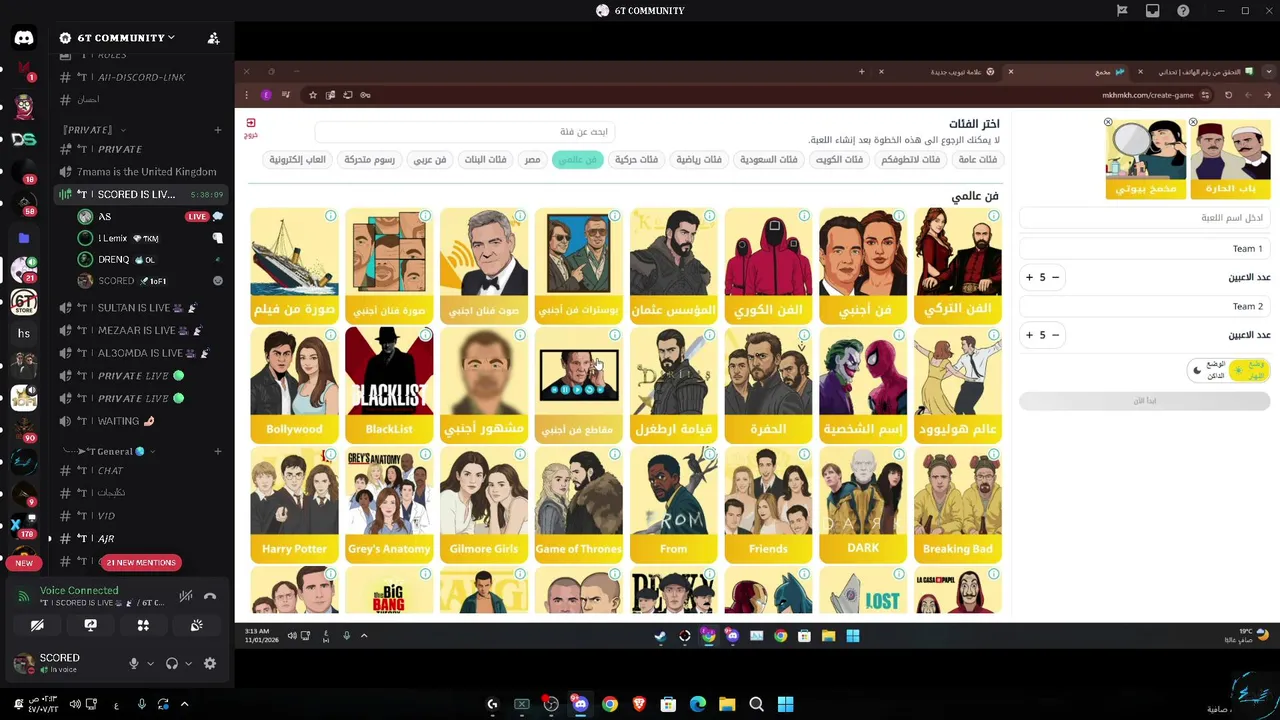Bookmark page with star icon
The height and width of the screenshot is (720, 1280).
coord(313,95)
